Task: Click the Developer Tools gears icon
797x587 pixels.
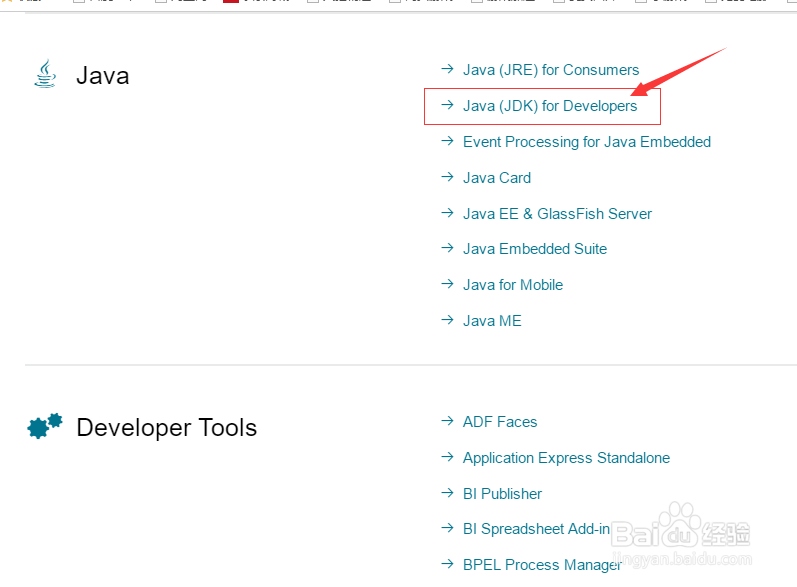Action: pos(45,426)
